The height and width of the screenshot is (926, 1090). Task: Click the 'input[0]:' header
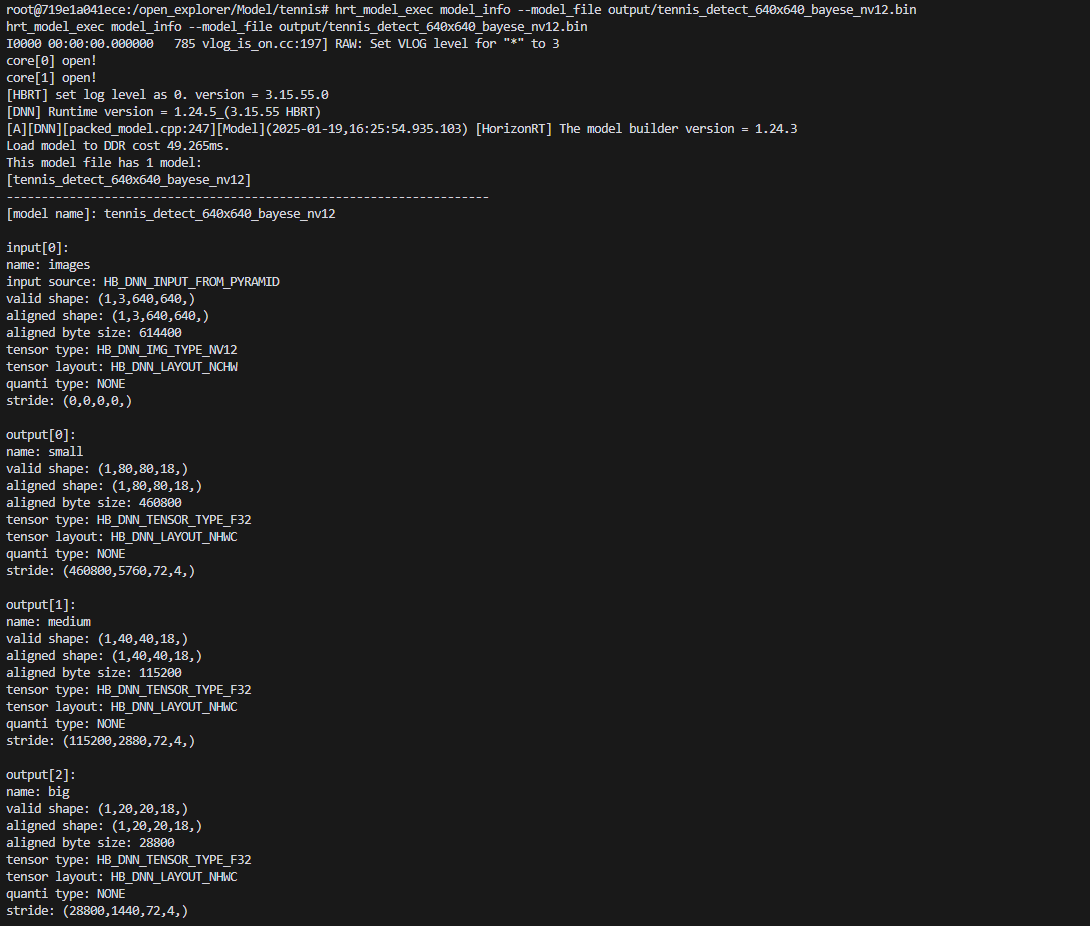[x=38, y=247]
